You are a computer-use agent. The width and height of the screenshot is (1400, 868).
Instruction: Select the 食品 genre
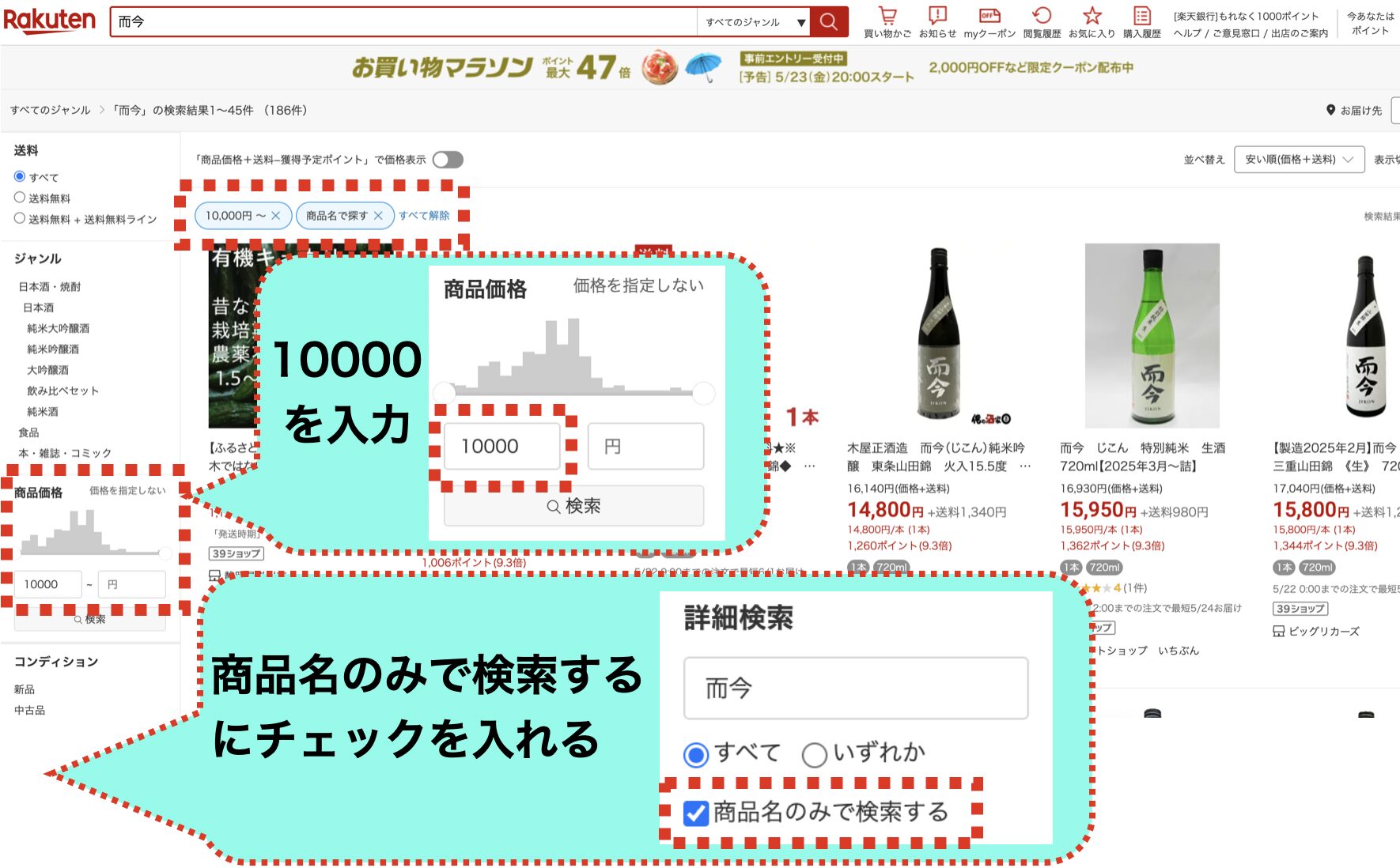(x=28, y=432)
